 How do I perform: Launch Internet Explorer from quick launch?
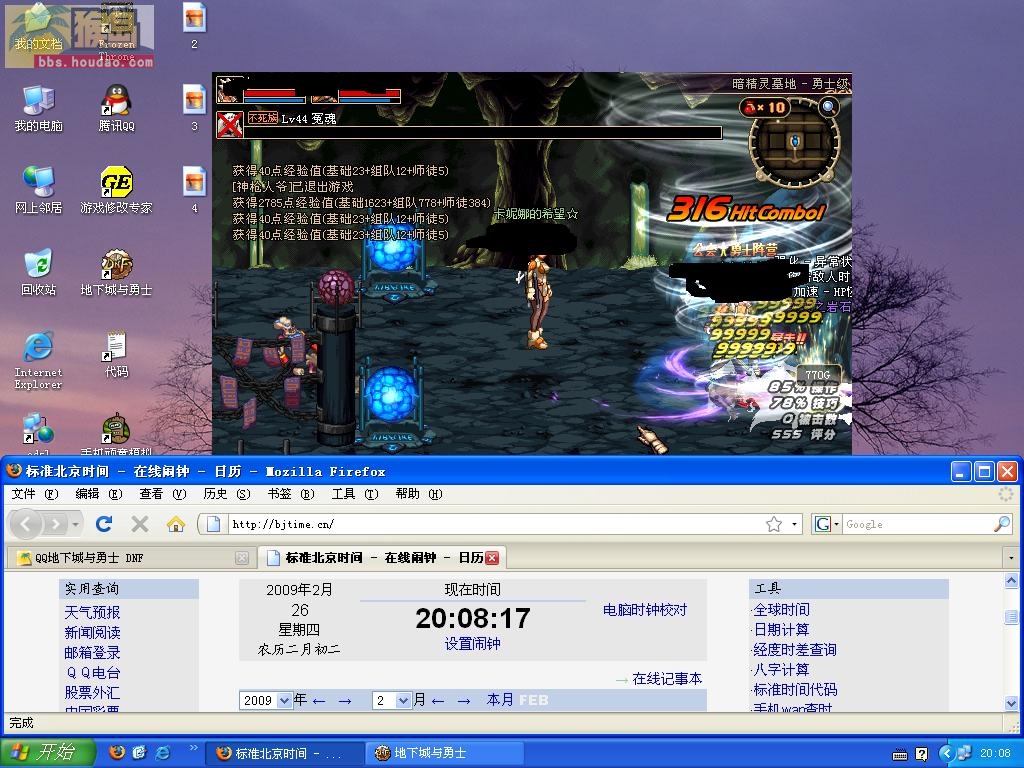click(163, 752)
